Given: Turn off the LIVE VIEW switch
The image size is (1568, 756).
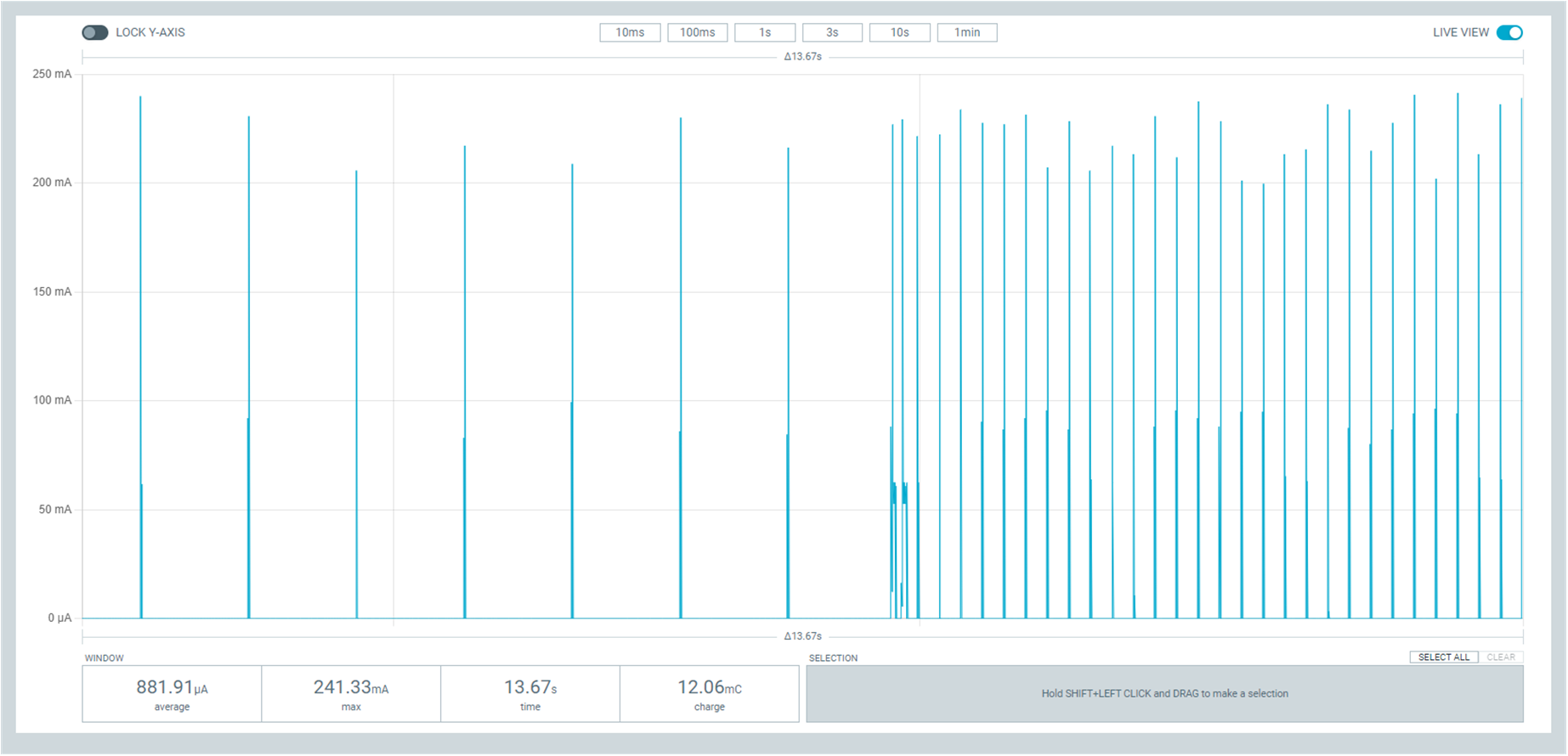Looking at the screenshot, I should tap(1509, 32).
